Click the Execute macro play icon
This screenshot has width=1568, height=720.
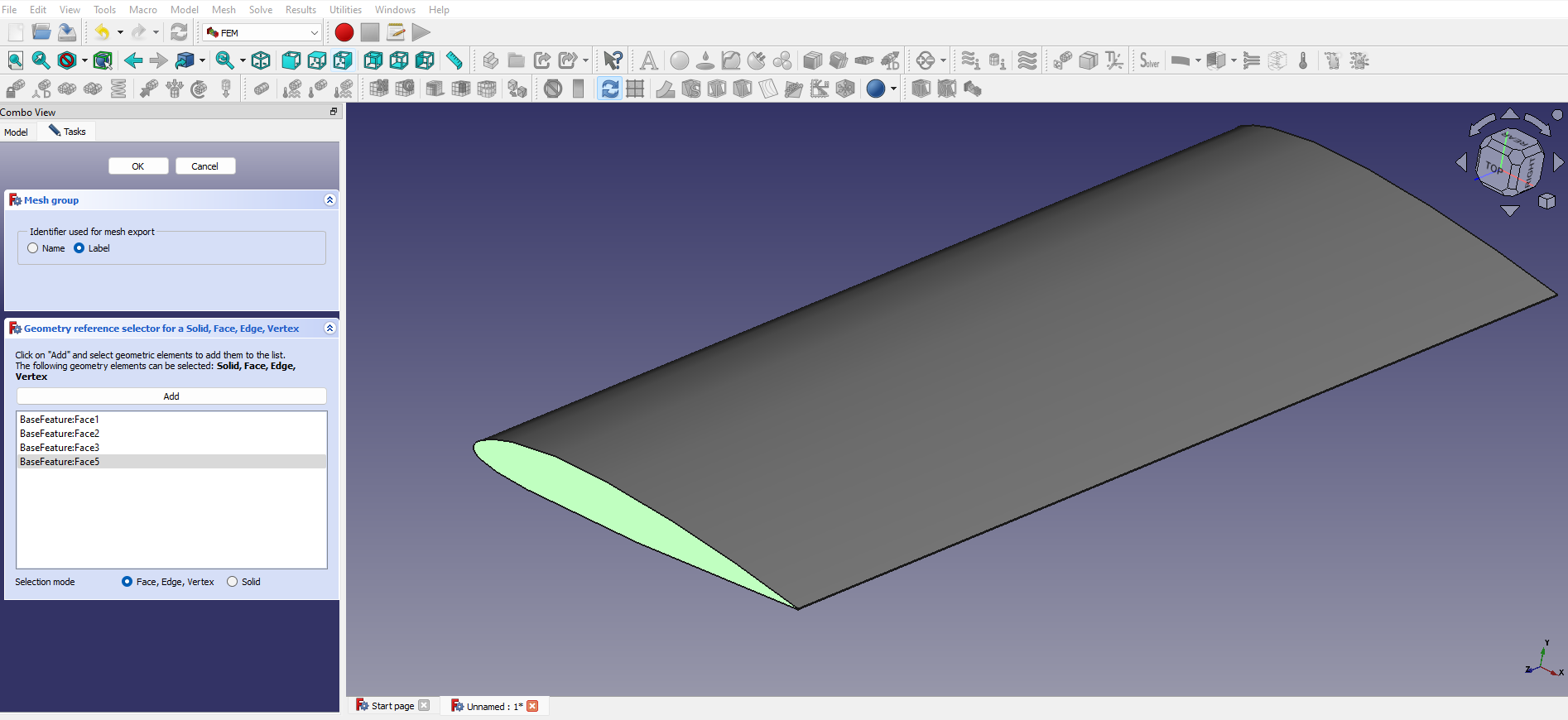coord(421,32)
